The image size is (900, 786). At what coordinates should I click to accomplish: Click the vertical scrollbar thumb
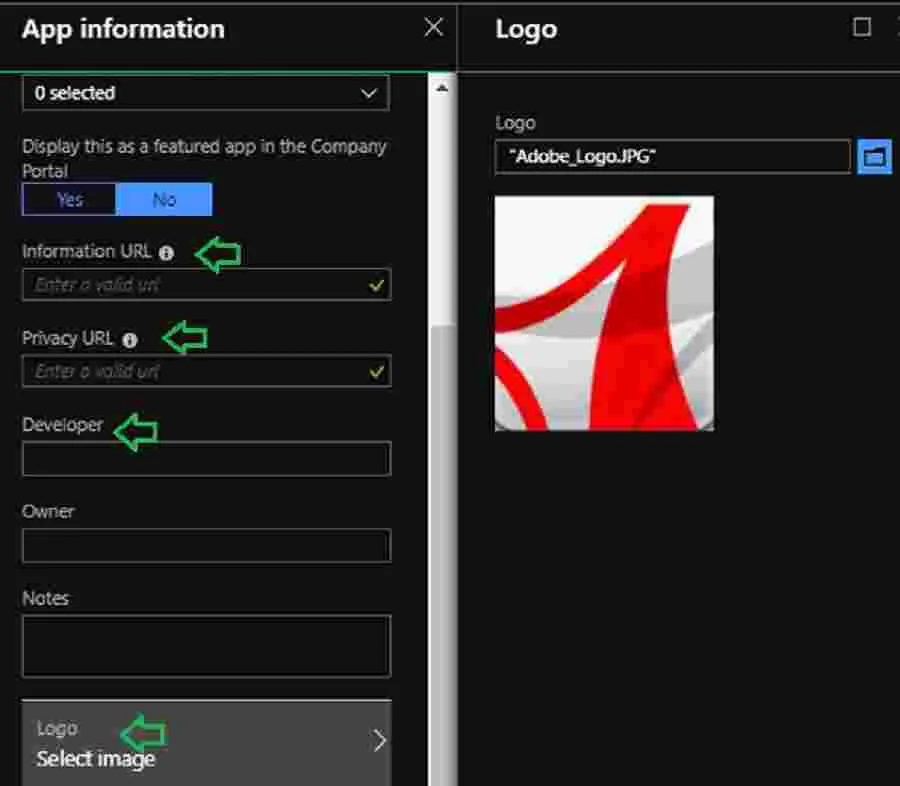tap(441, 550)
